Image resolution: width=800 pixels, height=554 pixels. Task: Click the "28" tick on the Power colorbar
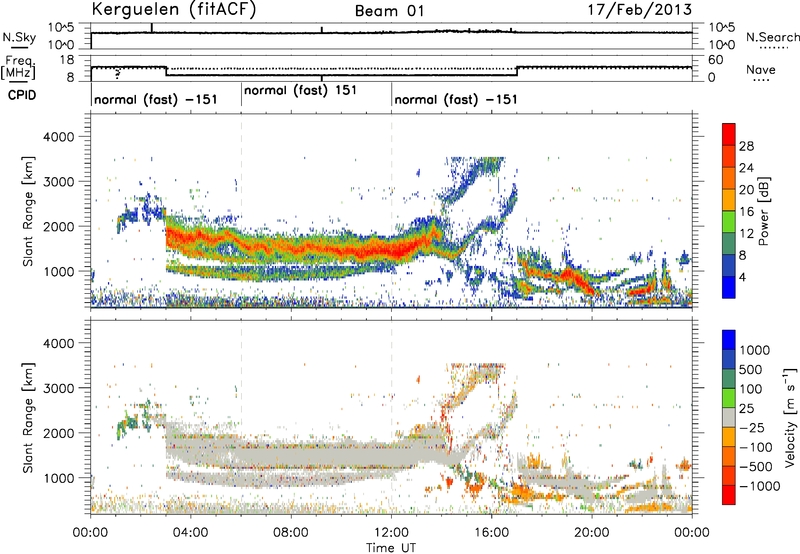746,146
